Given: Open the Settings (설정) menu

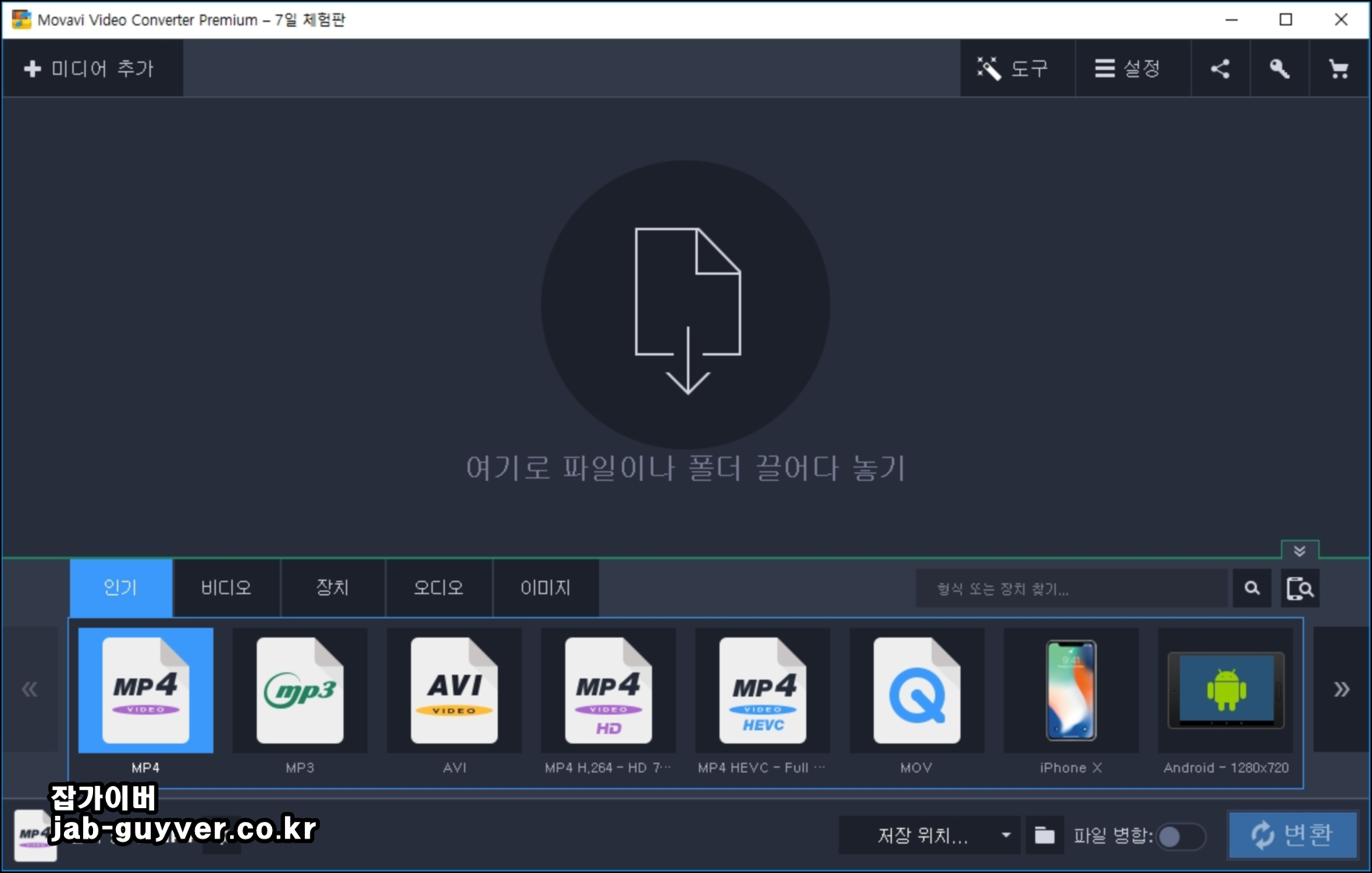Looking at the screenshot, I should point(1133,69).
